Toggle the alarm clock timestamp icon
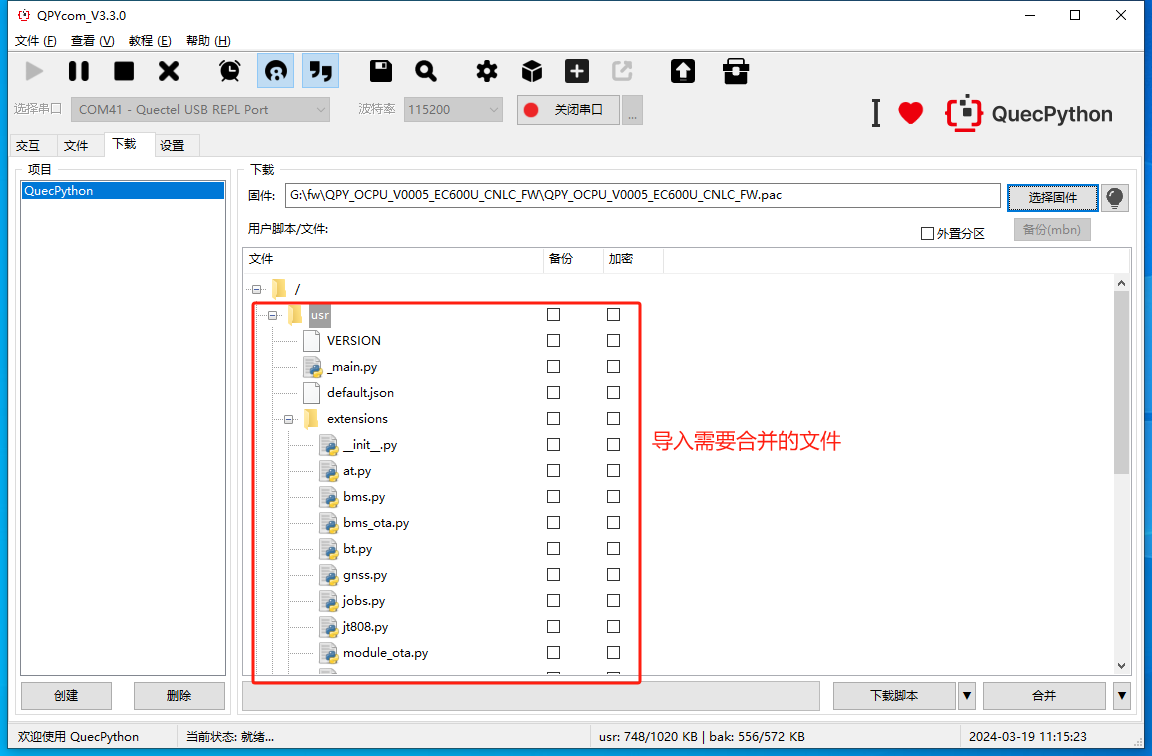The width and height of the screenshot is (1152, 756). pyautogui.click(x=230, y=71)
